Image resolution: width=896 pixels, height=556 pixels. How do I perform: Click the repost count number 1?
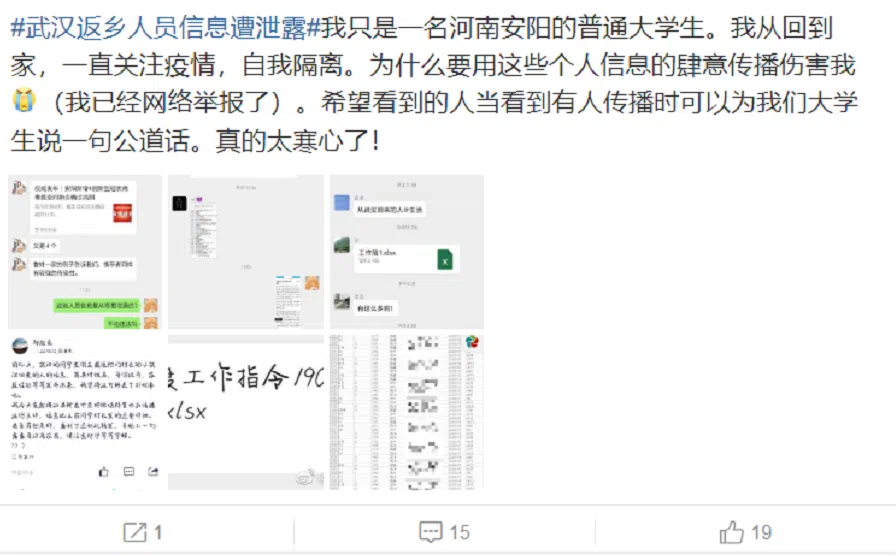[x=158, y=533]
